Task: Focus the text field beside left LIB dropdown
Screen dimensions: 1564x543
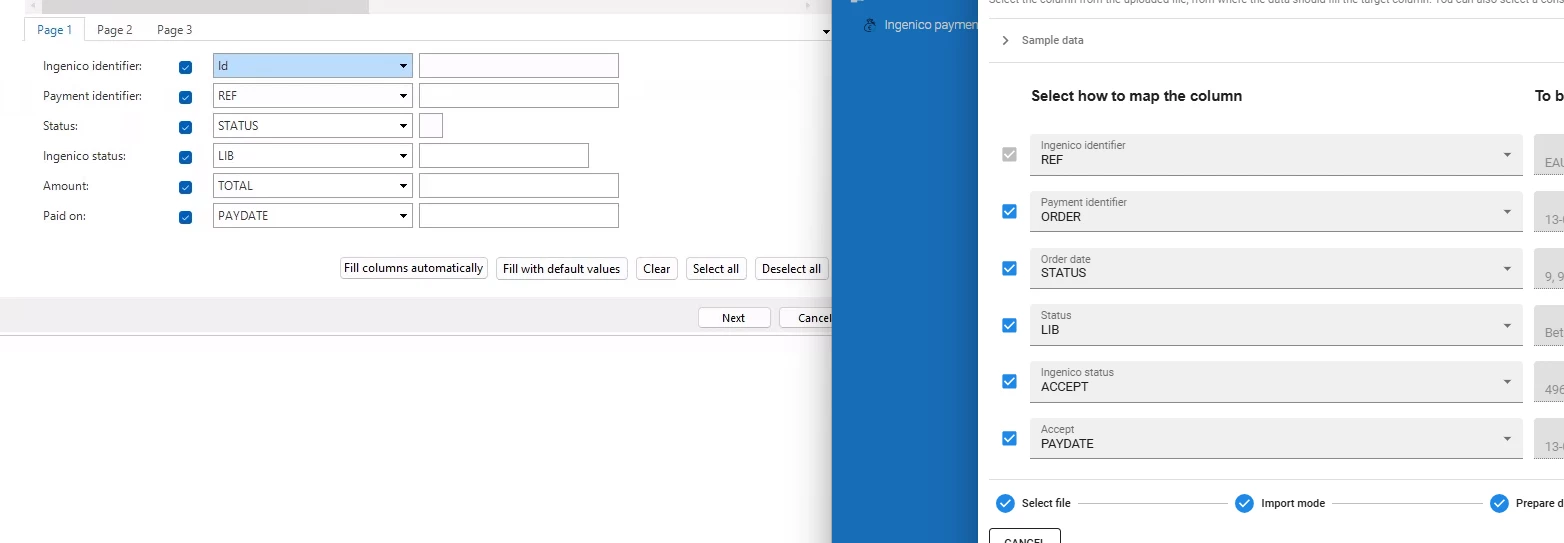Action: tap(504, 156)
